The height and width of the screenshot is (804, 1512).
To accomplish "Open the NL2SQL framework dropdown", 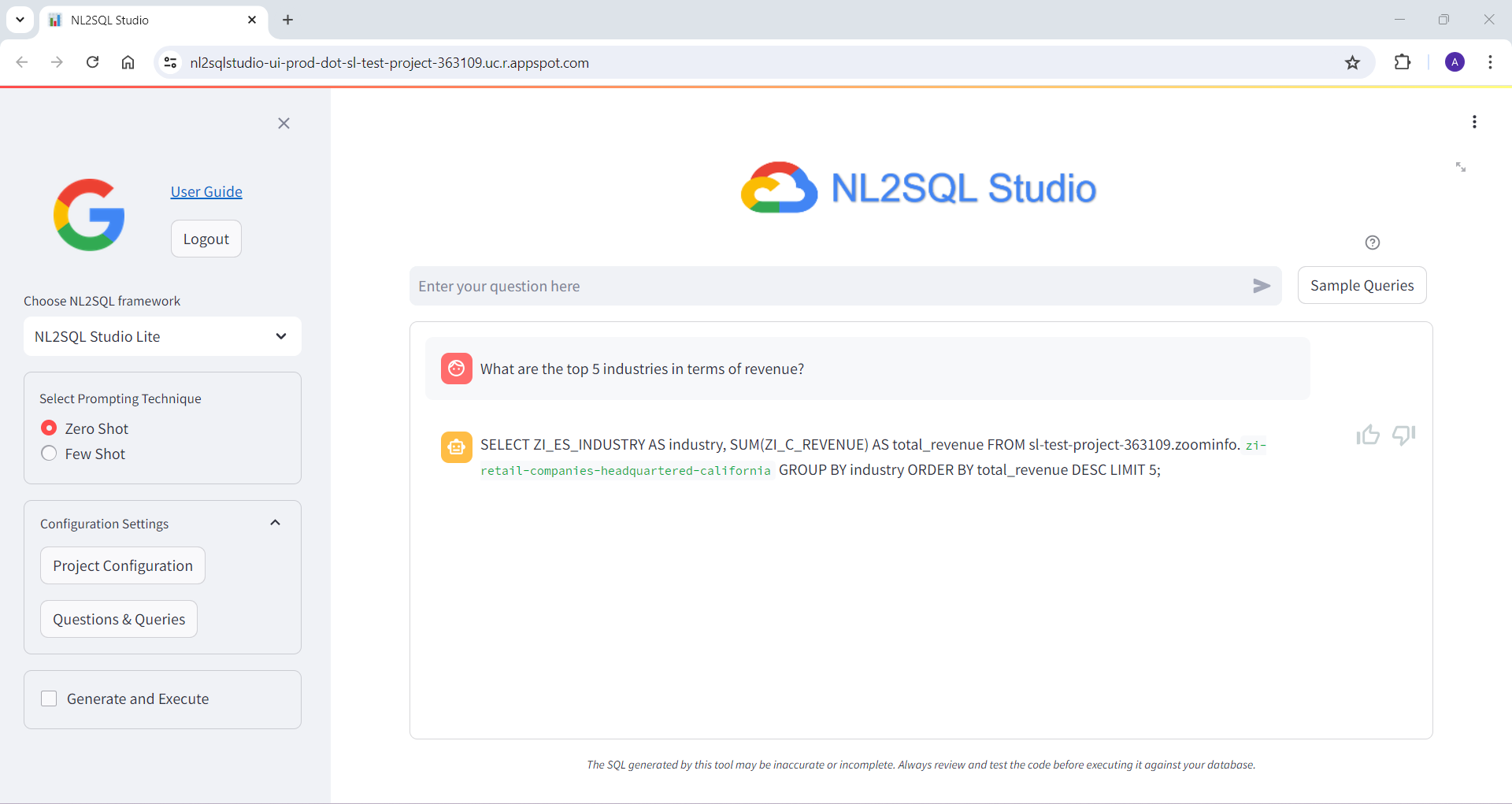I will (162, 336).
